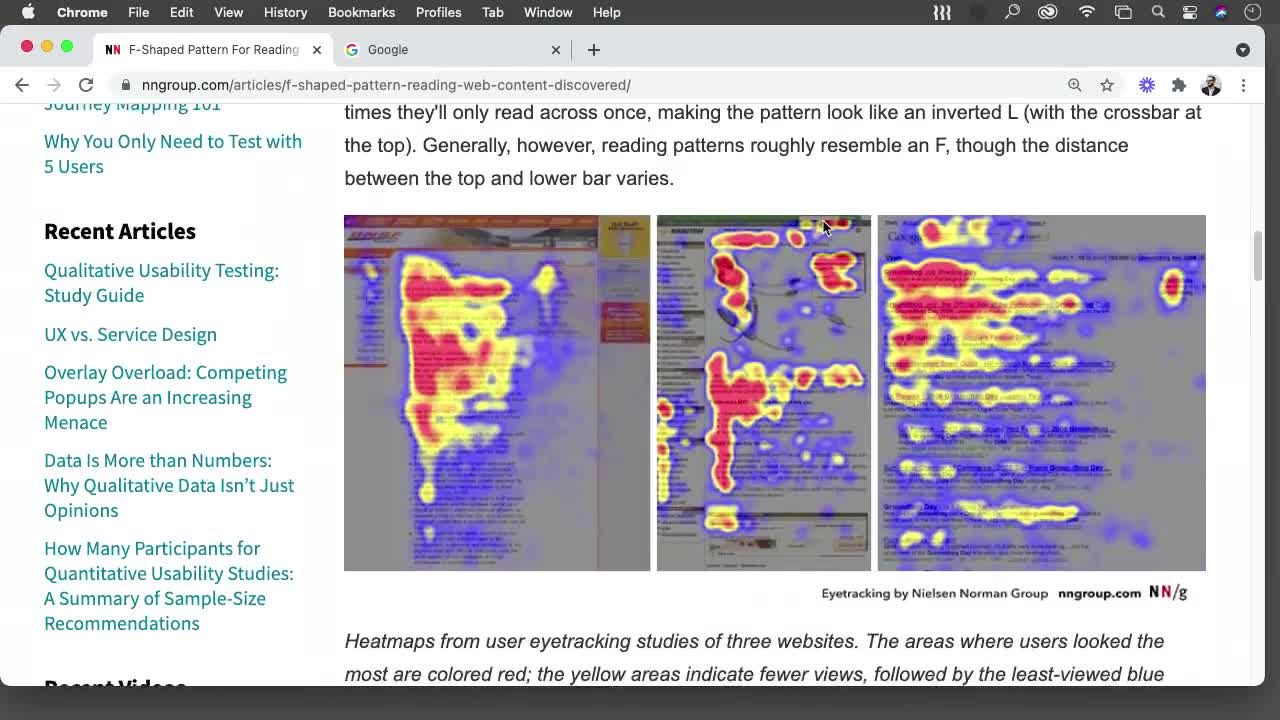Open Spotlight search in the menu bar
Viewport: 1280px width, 720px height.
1158,12
